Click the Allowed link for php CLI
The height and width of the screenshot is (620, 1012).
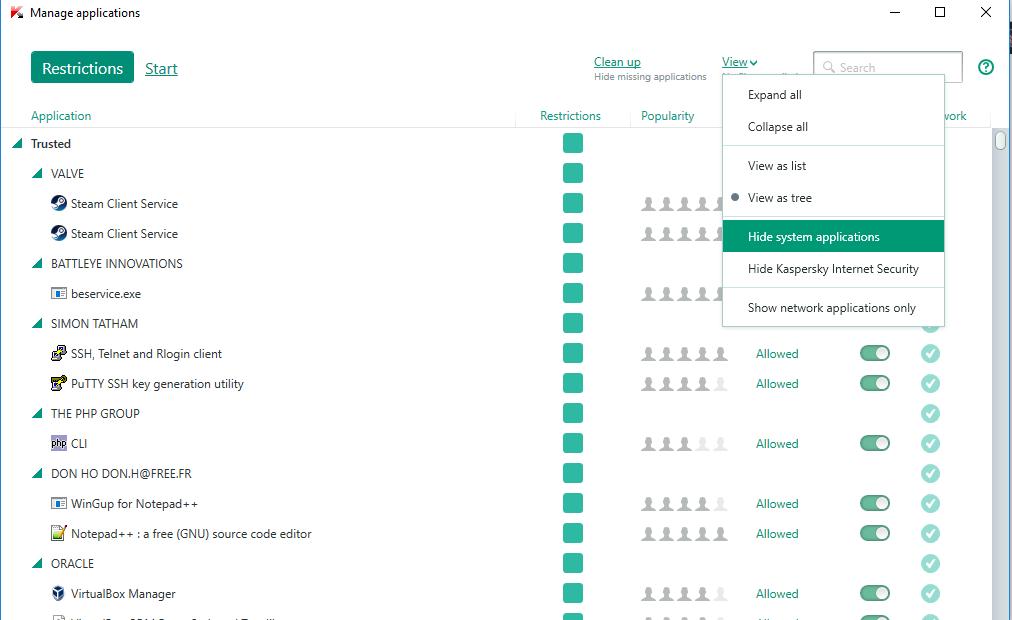coord(777,444)
